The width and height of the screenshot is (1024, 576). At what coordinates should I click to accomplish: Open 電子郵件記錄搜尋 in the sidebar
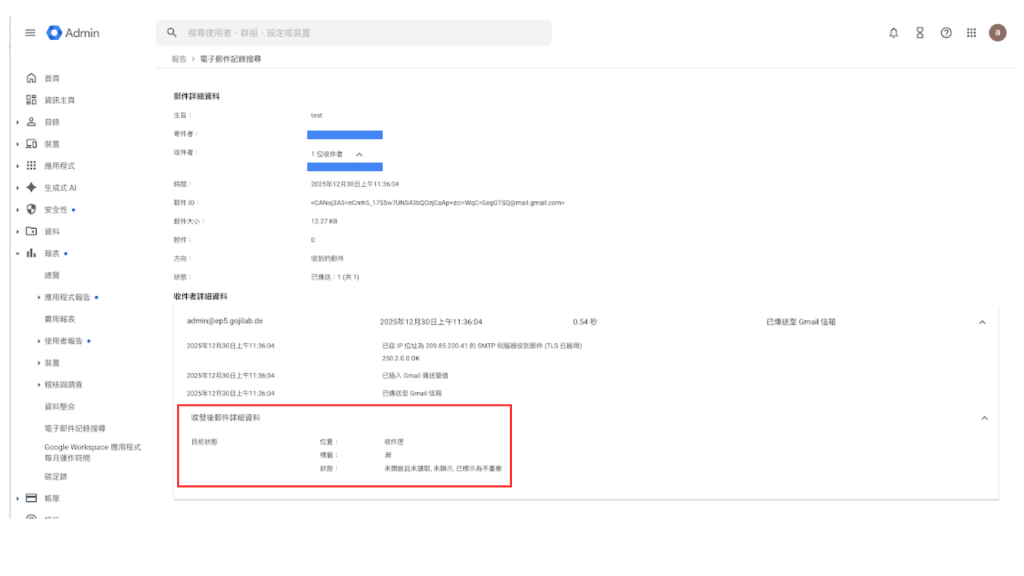pyautogui.click(x=74, y=428)
